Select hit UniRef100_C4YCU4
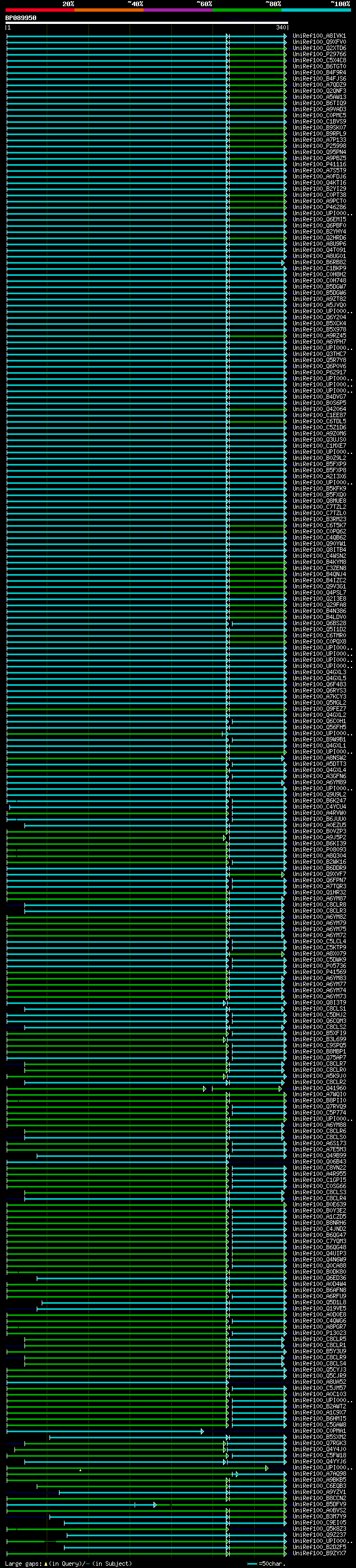Screen dimensions: 356x1568 [x=319, y=807]
